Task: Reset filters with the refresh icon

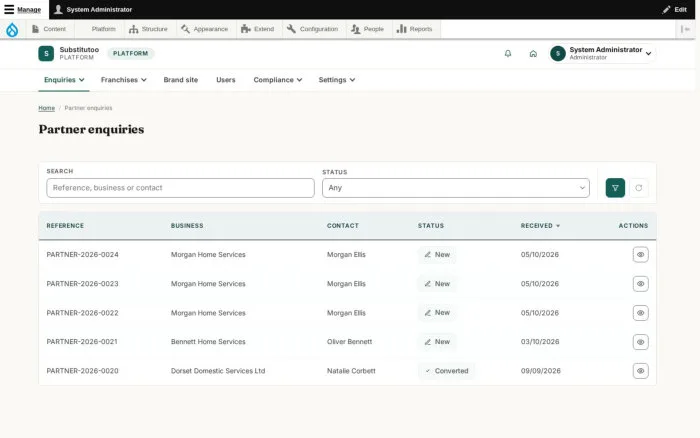Action: 639,188
